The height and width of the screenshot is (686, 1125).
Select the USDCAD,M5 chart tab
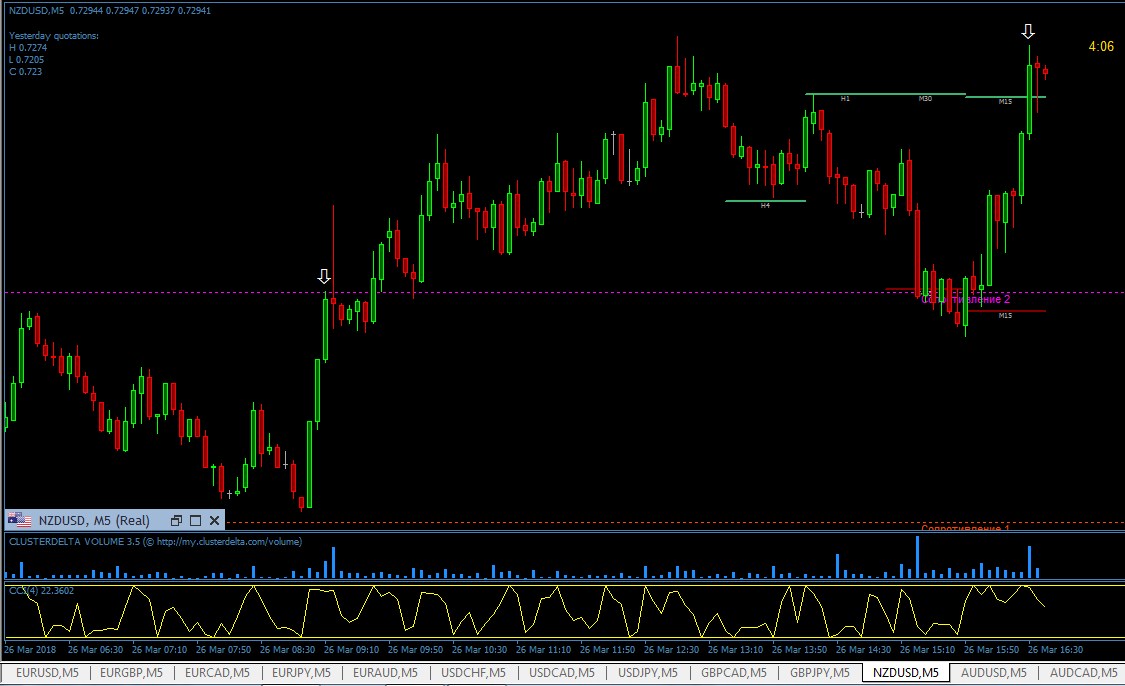562,672
